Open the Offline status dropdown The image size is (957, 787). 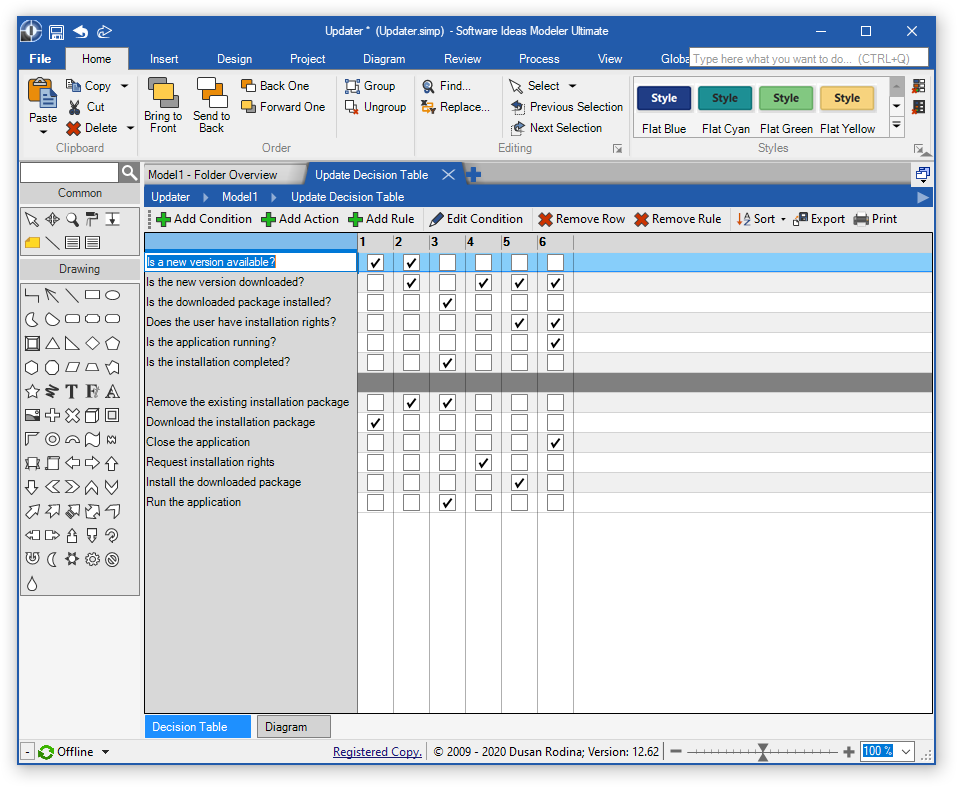[x=106, y=752]
